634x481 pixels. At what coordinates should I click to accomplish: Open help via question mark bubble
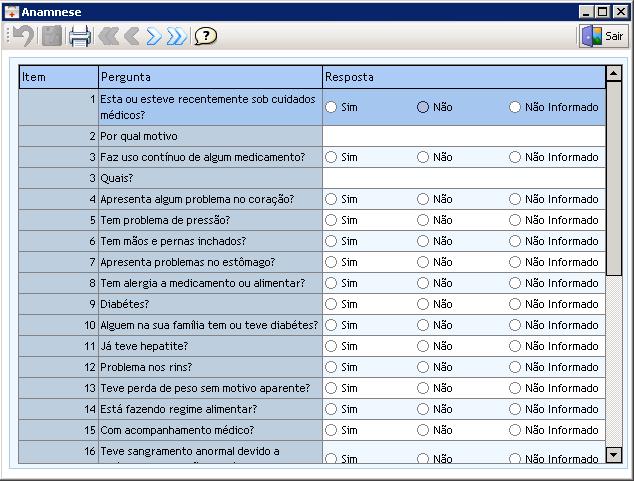point(205,36)
